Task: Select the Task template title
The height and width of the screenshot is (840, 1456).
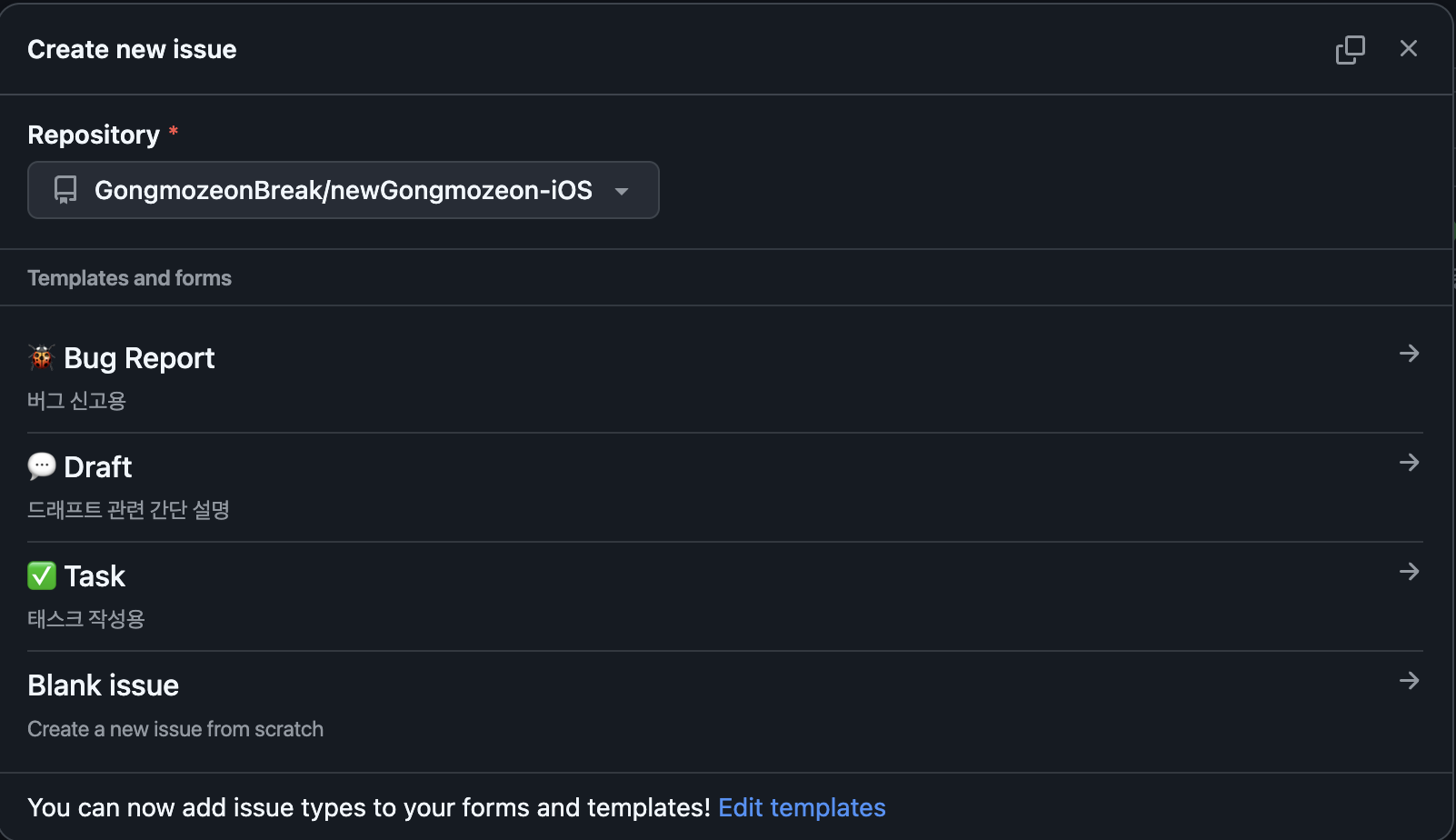Action: pos(95,576)
